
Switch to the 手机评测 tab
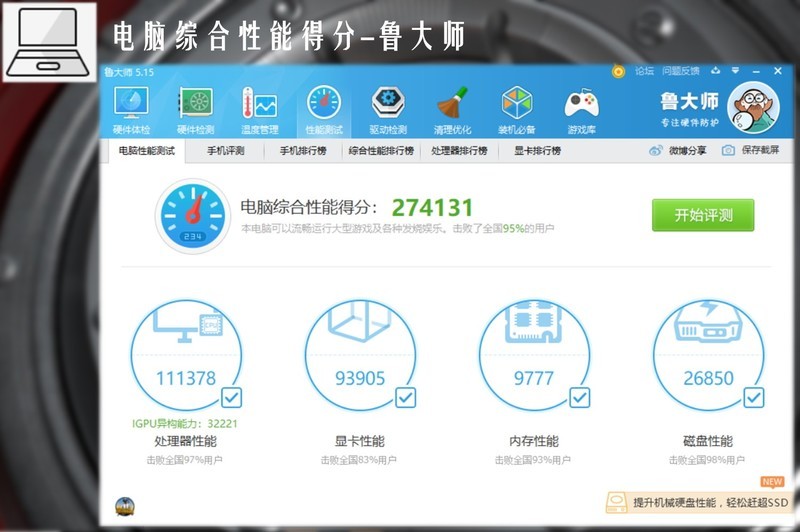pyautogui.click(x=225, y=151)
